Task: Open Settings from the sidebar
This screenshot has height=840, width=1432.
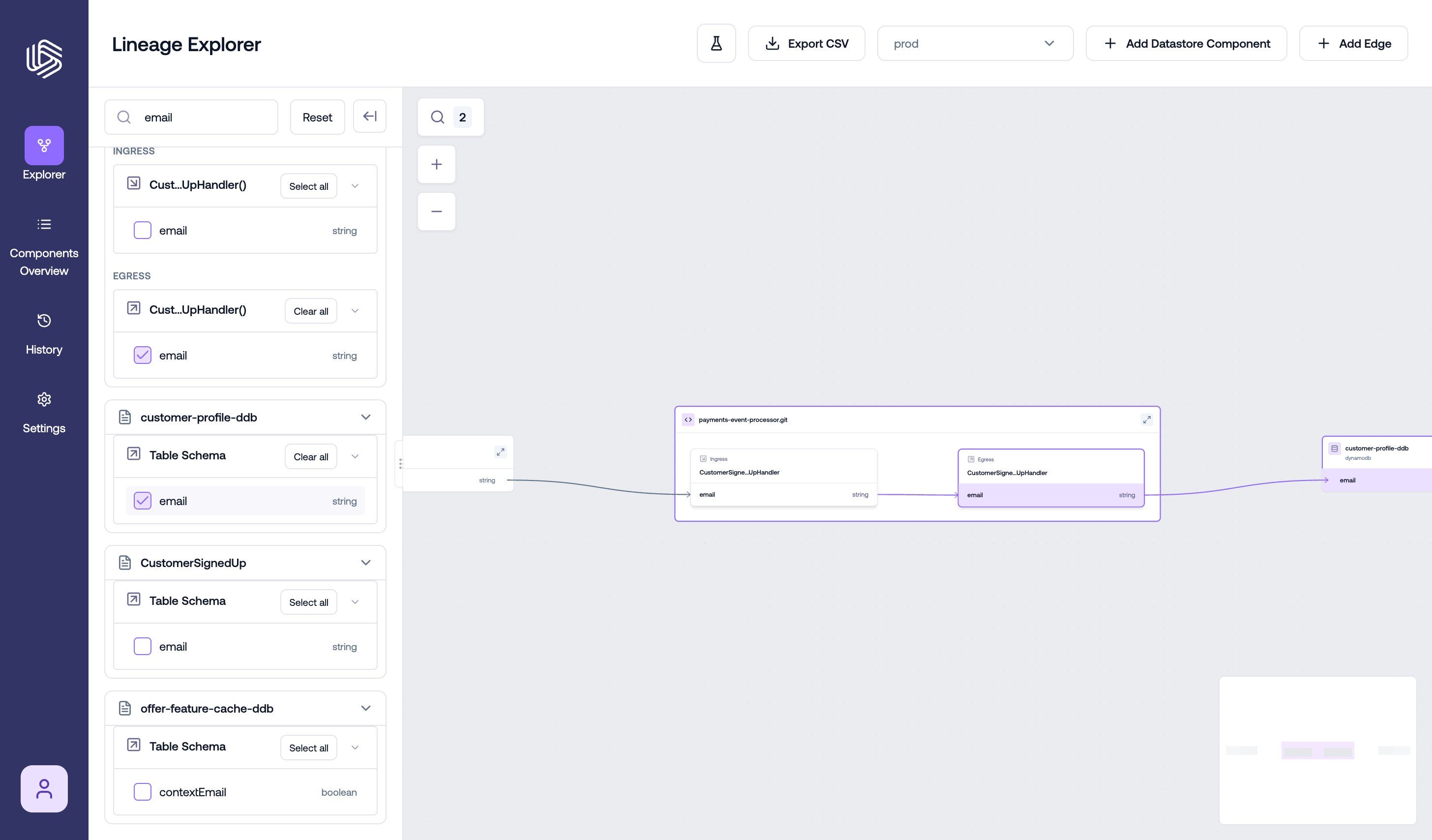Action: pyautogui.click(x=44, y=413)
